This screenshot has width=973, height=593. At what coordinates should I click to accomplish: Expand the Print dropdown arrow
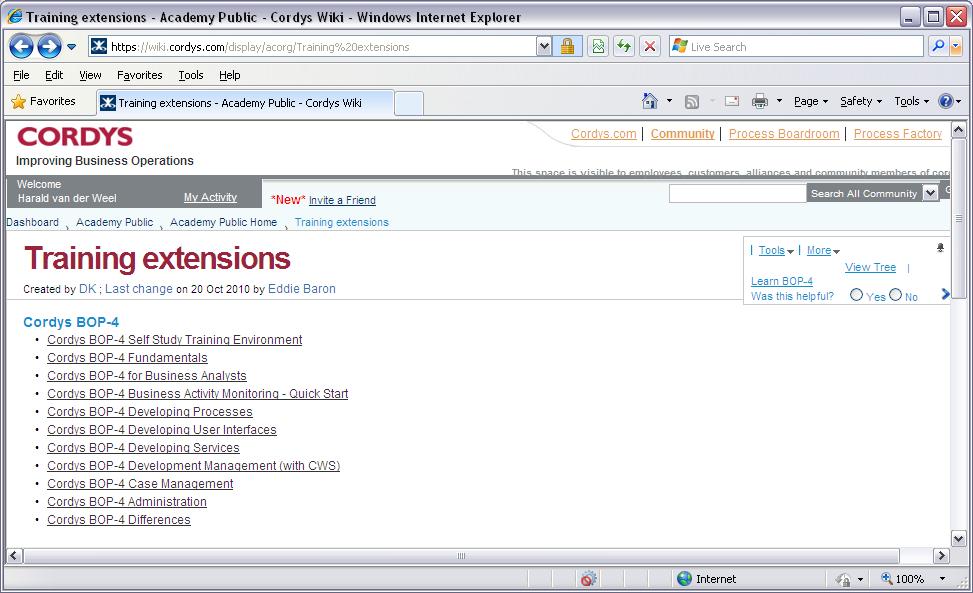point(779,100)
